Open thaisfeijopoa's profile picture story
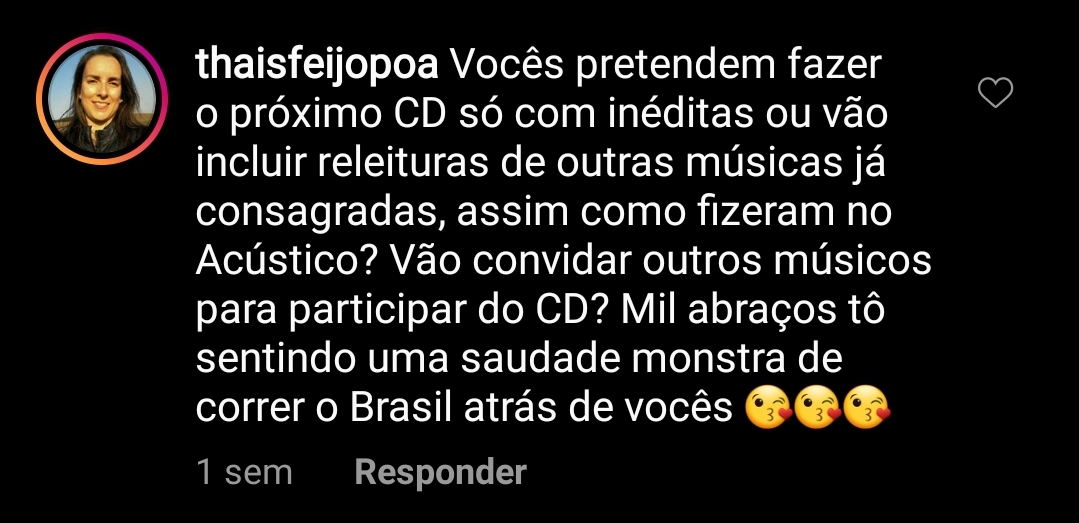The height and width of the screenshot is (523, 1079). 102,99
